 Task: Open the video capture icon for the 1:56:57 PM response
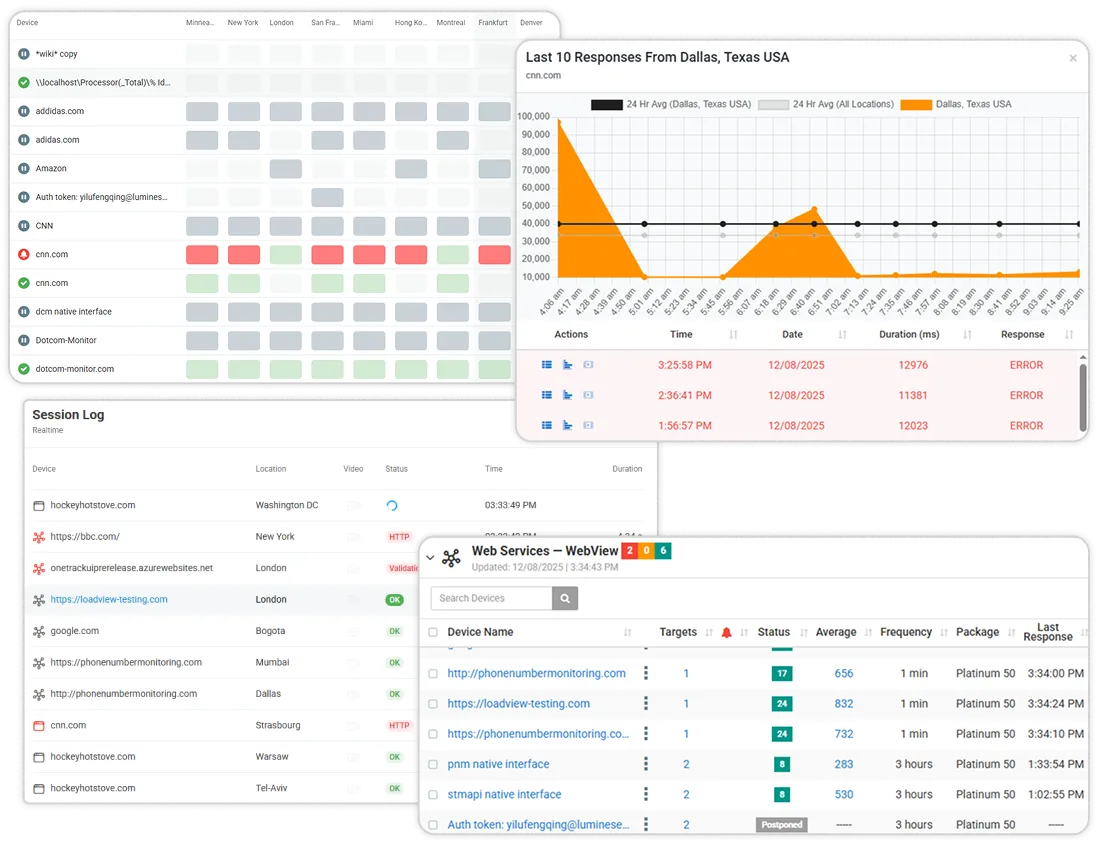click(588, 425)
